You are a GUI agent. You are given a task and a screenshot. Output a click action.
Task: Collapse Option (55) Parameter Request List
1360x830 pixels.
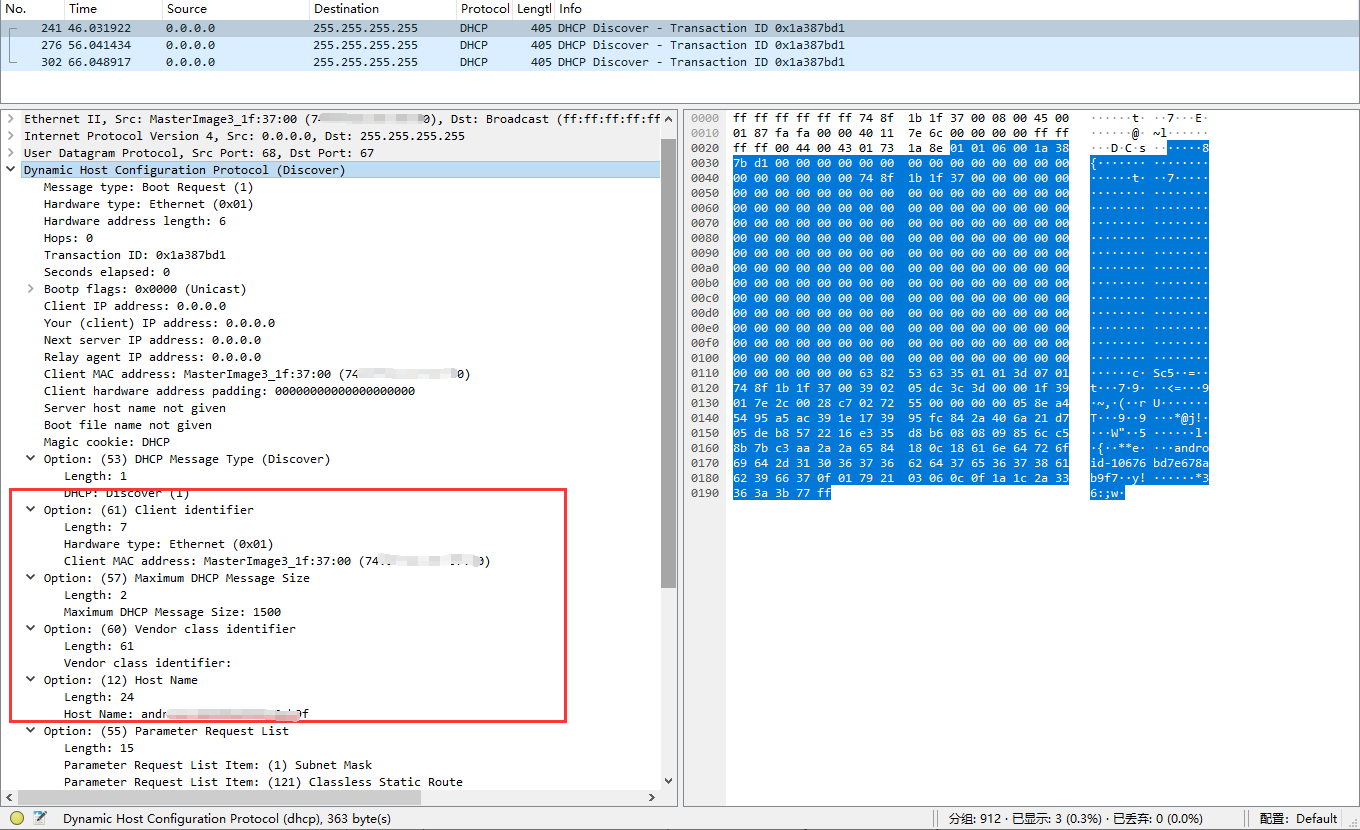tap(31, 731)
